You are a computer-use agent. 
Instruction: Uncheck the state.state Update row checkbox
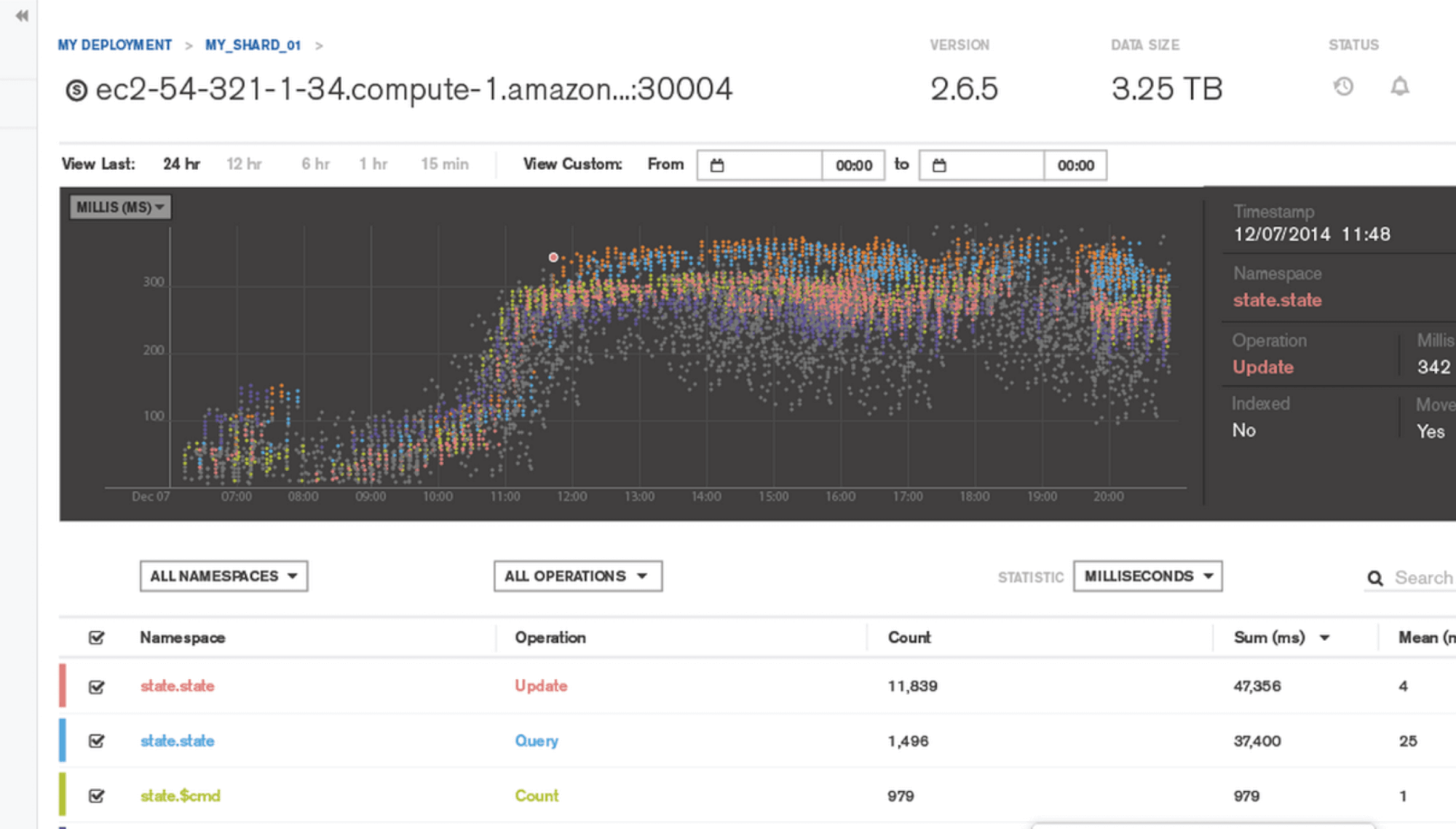(96, 686)
